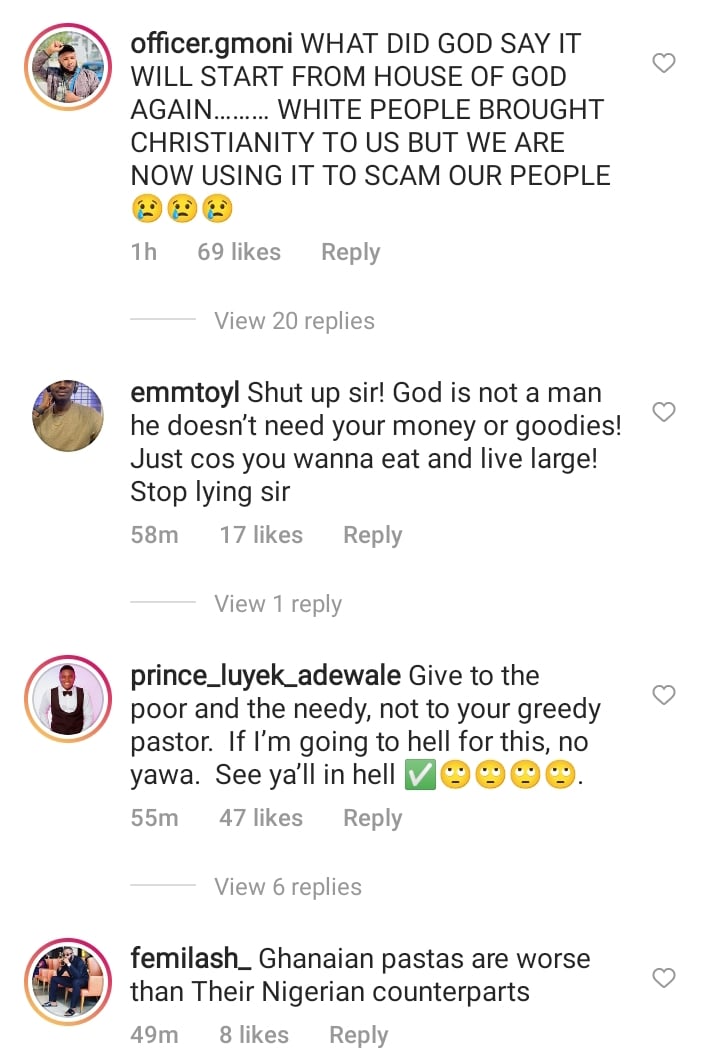Image resolution: width=720 pixels, height=1062 pixels.
Task: Open officer.gmoni's profile picture
Action: (x=68, y=66)
